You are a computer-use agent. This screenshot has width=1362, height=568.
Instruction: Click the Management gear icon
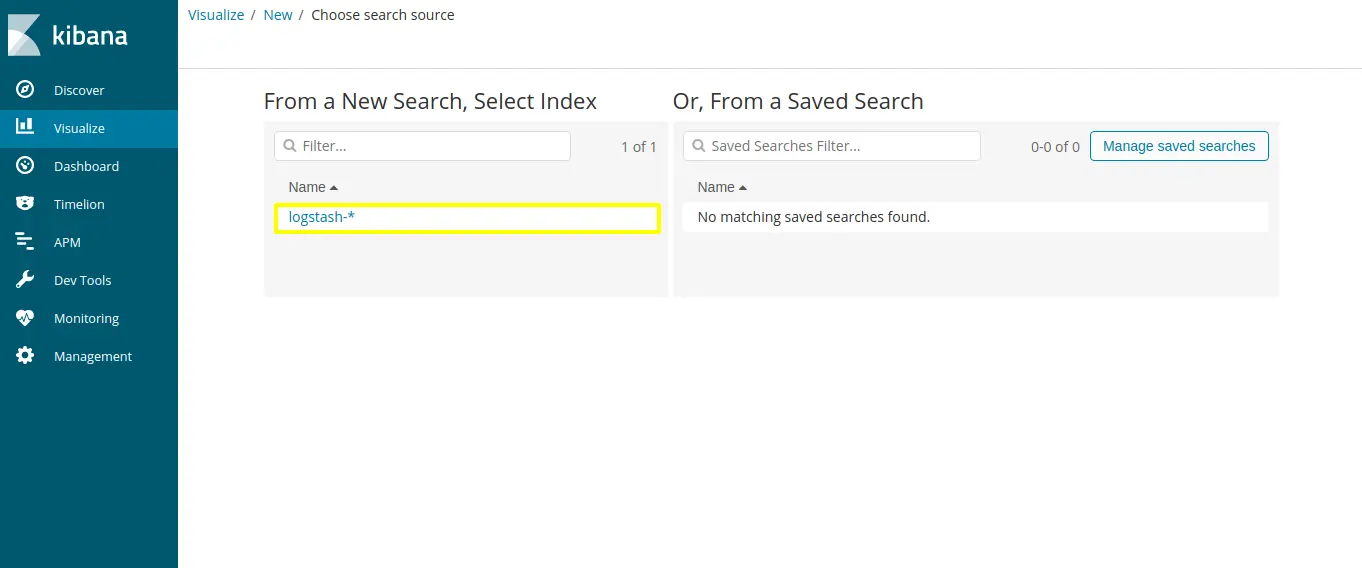(x=25, y=356)
